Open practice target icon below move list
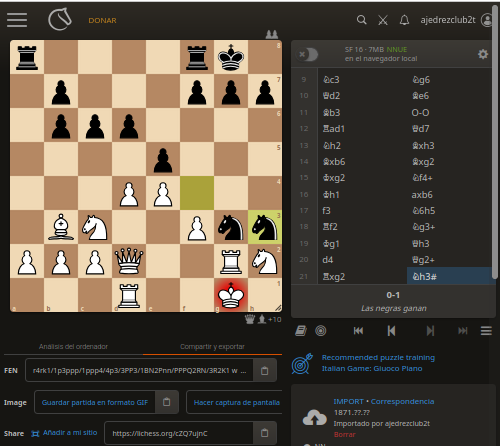 point(321,331)
